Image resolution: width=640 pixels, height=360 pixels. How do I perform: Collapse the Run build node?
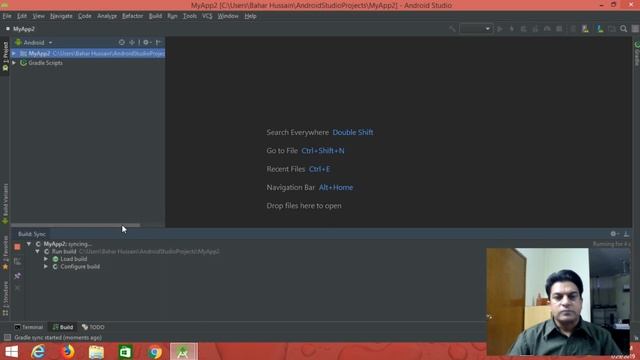point(38,251)
